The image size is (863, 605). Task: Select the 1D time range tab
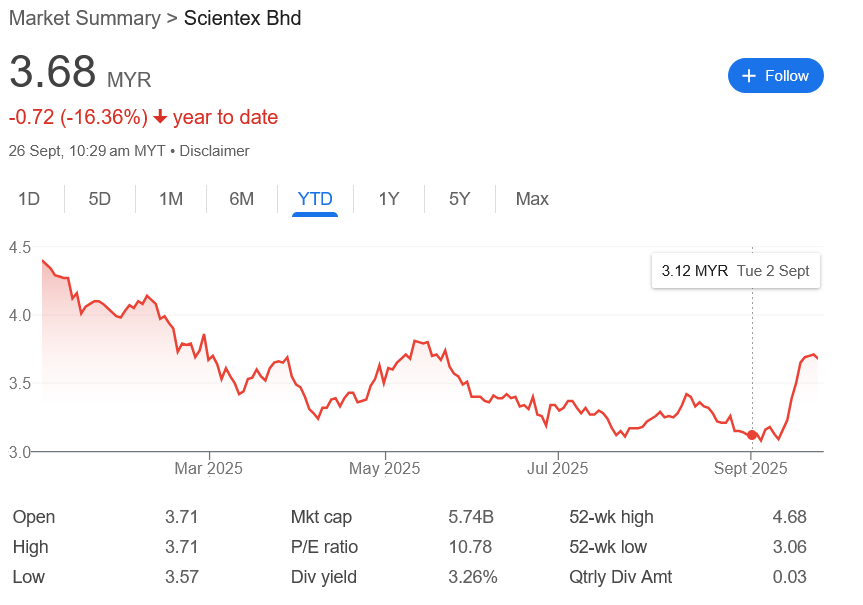click(29, 199)
